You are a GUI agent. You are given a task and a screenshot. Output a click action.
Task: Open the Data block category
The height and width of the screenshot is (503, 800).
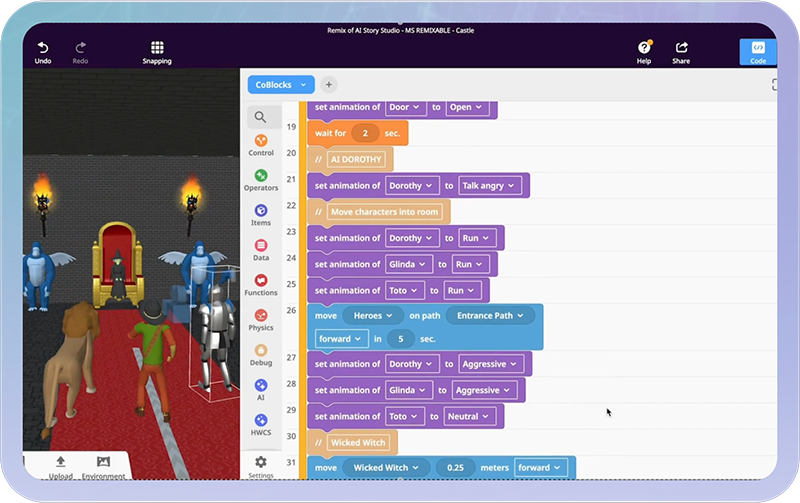pyautogui.click(x=261, y=250)
